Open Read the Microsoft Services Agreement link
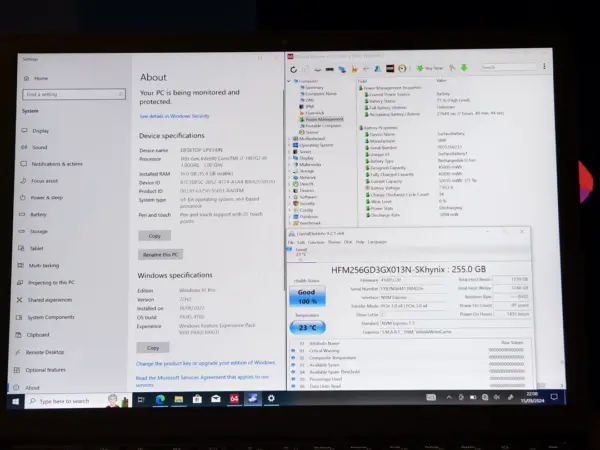The height and width of the screenshot is (450, 600). pos(202,381)
